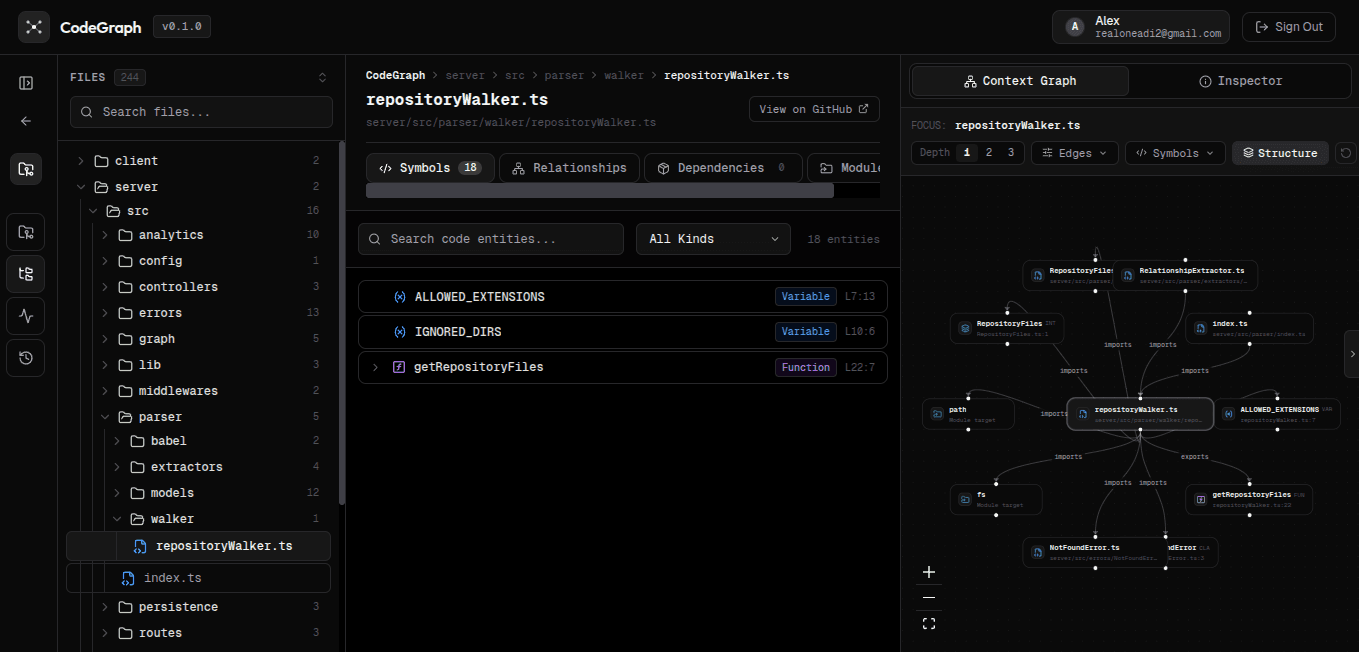The width and height of the screenshot is (1359, 652).
Task: Open the tree structure view icon
Action: pyautogui.click(x=26, y=274)
